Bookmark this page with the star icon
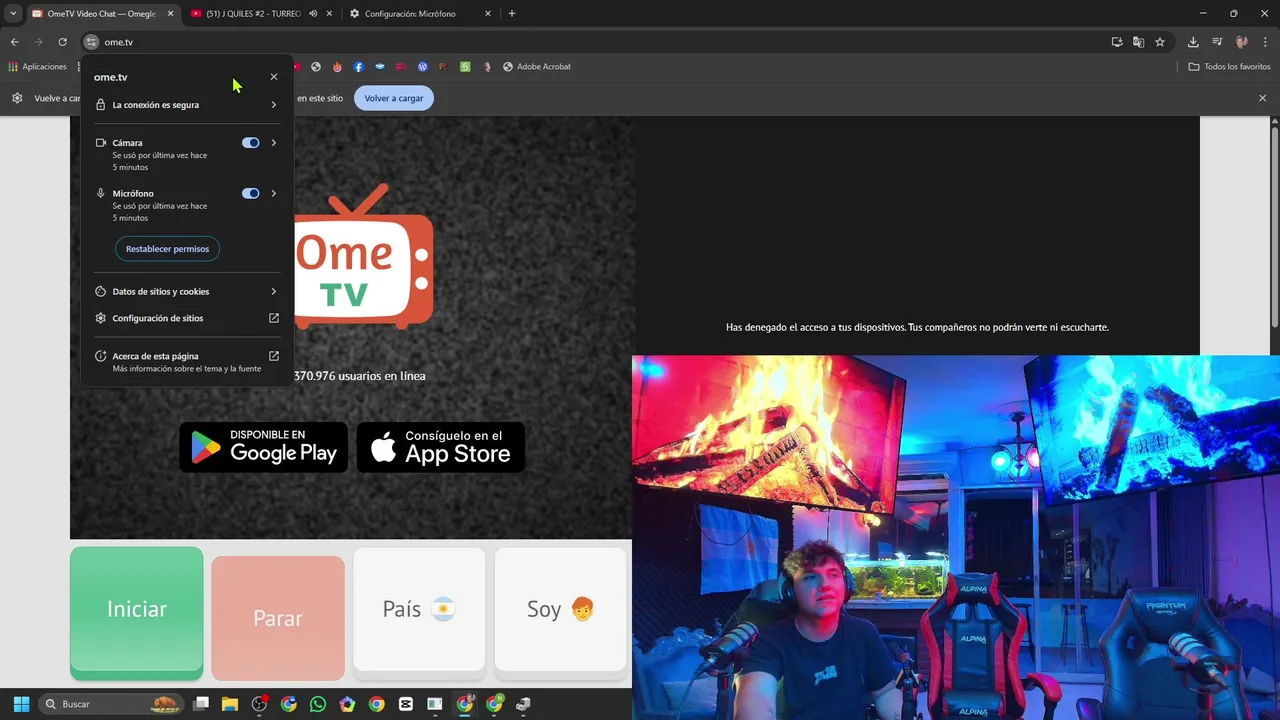Viewport: 1280px width, 720px height. pos(1160,42)
